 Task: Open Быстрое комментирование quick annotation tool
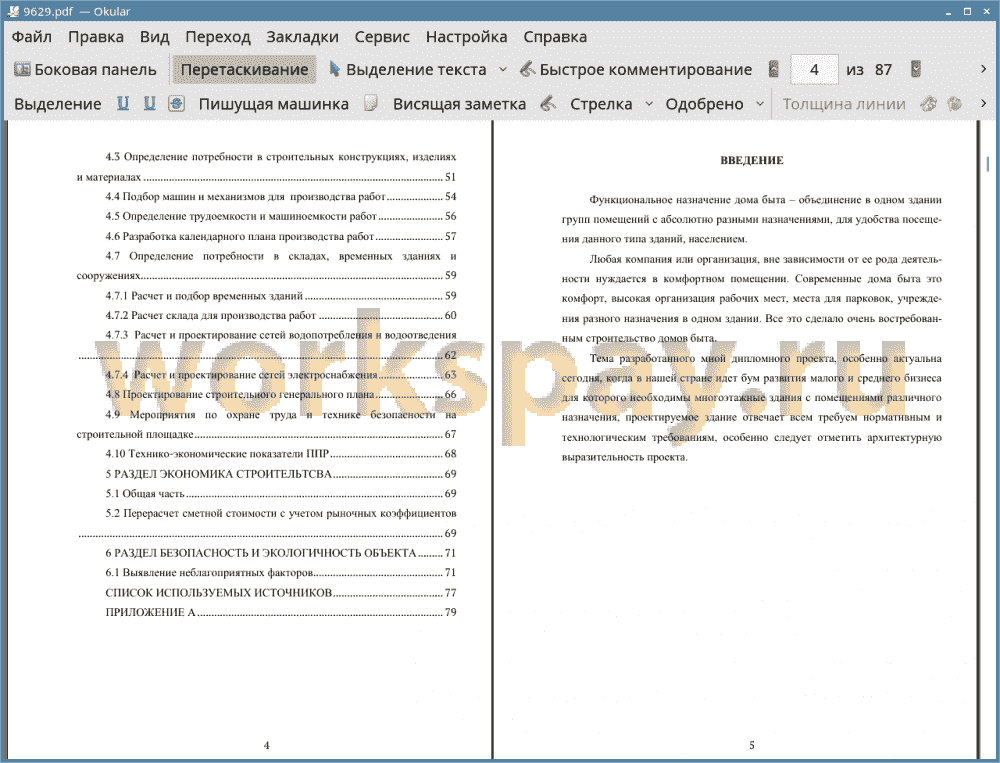pyautogui.click(x=636, y=70)
